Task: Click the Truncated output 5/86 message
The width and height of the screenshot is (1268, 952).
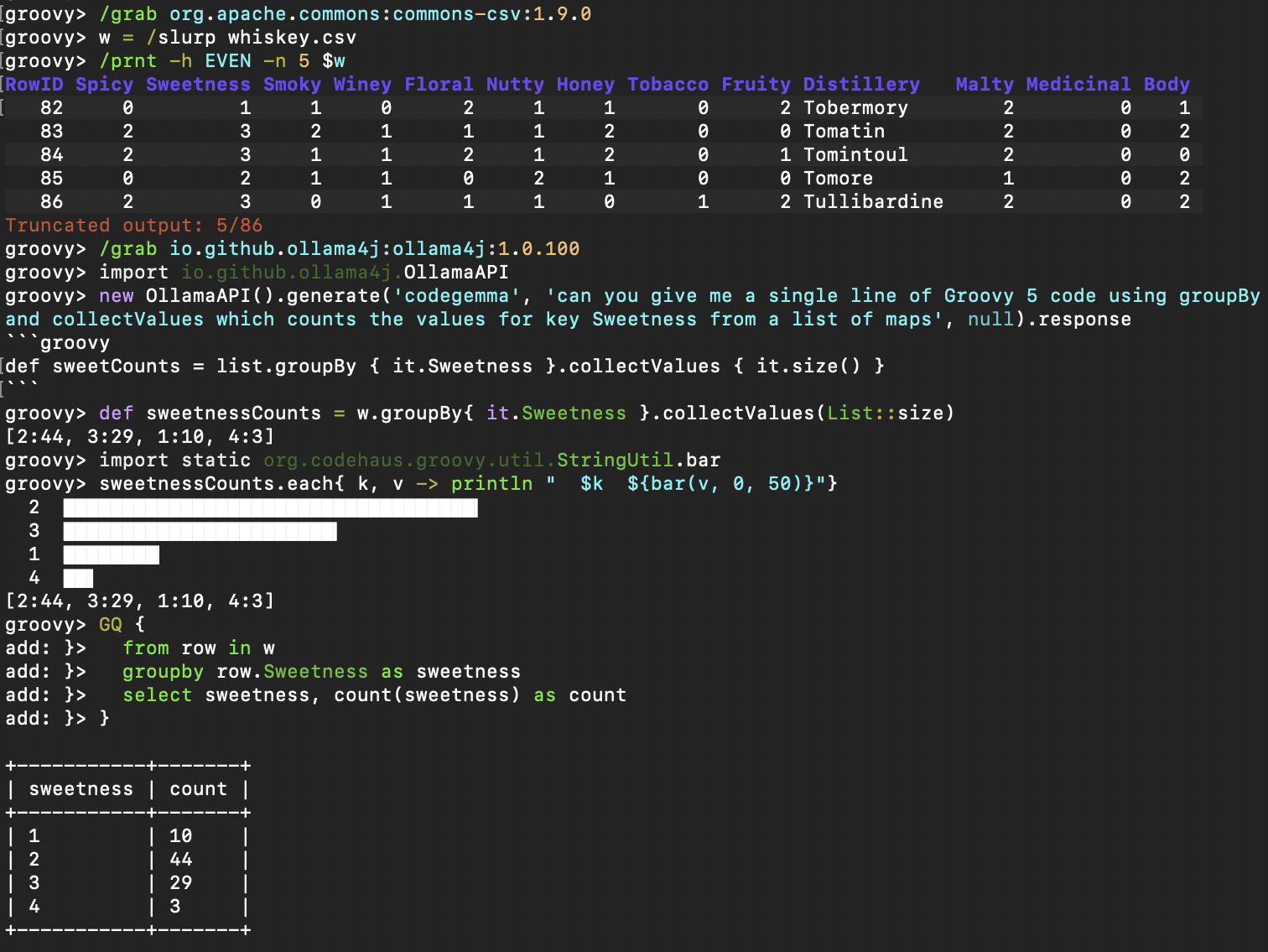Action: (x=133, y=225)
